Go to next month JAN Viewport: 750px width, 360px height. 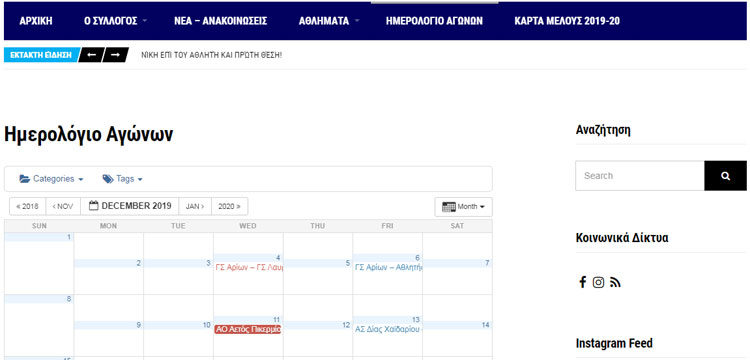point(195,207)
